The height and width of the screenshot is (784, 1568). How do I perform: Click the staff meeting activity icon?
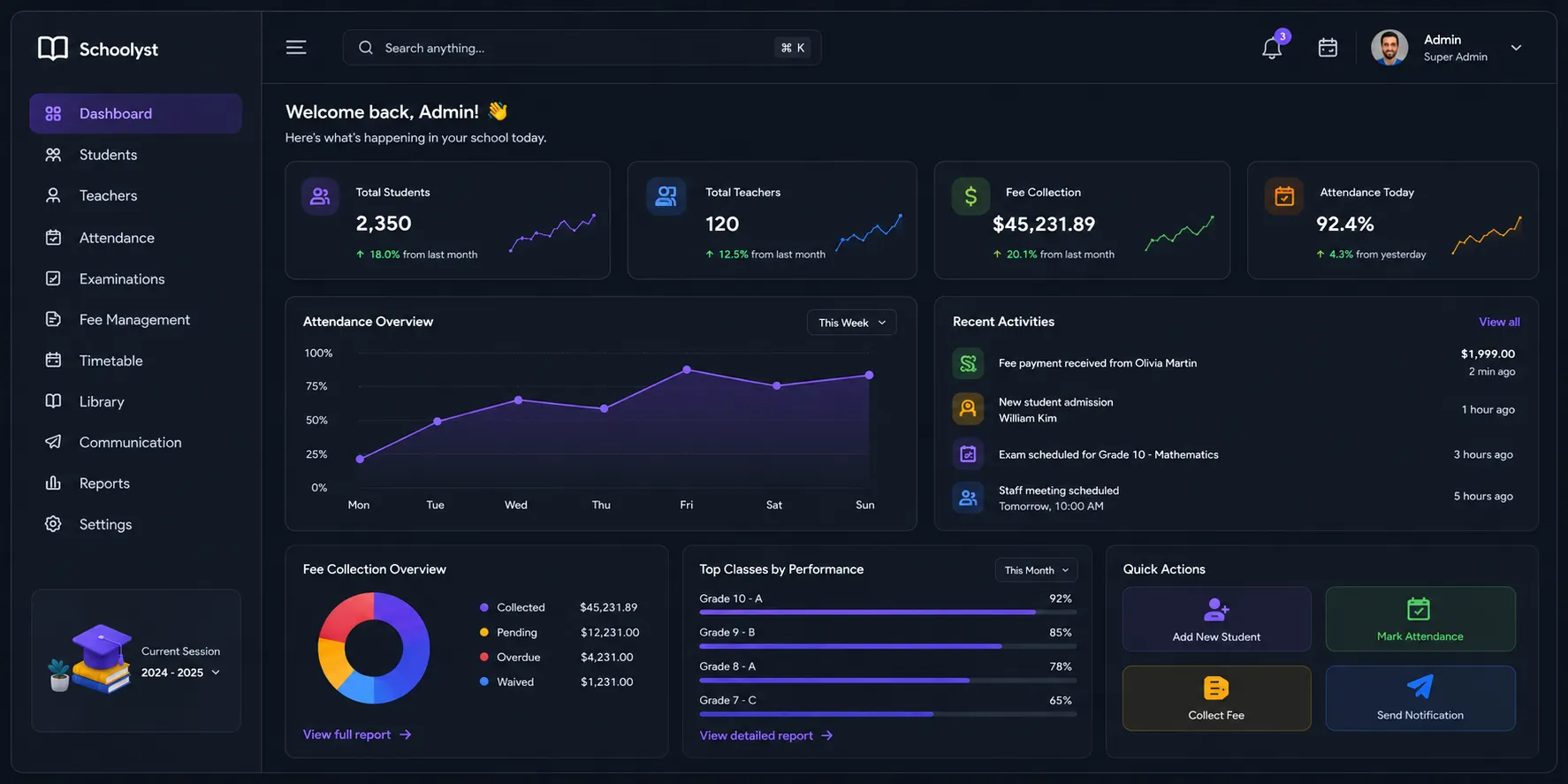coord(968,498)
